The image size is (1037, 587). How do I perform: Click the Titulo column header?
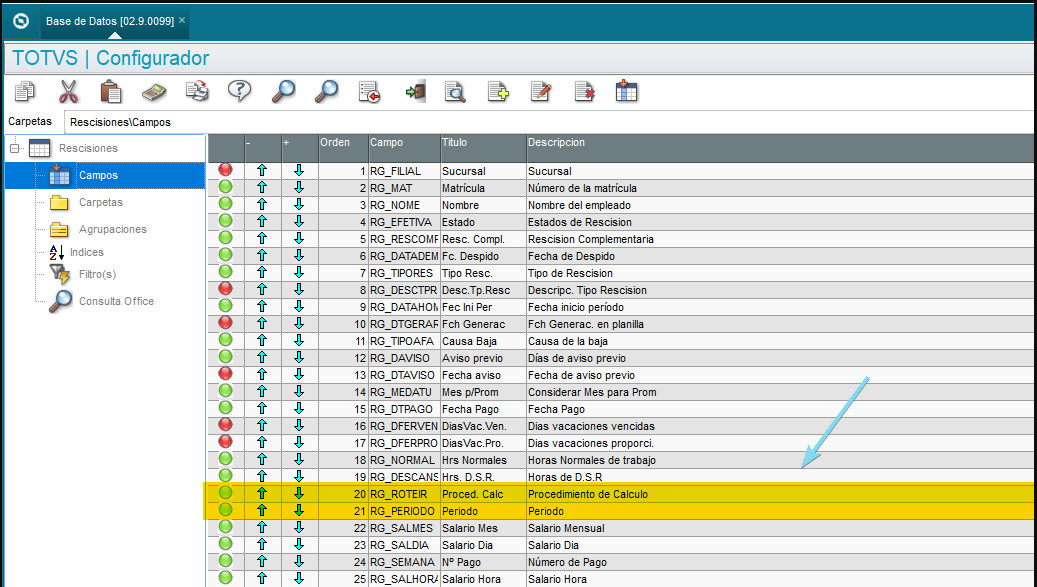(483, 148)
